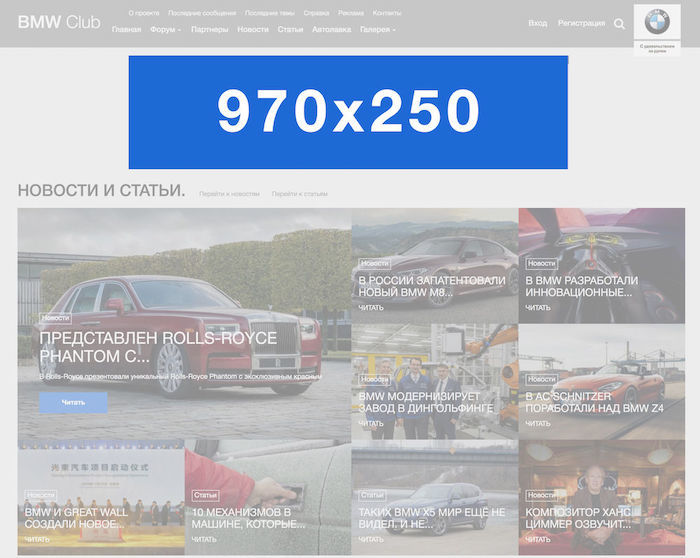This screenshot has width=700, height=558.
Task: Click Статьи tag on 10 механизмов card
Action: tap(206, 496)
